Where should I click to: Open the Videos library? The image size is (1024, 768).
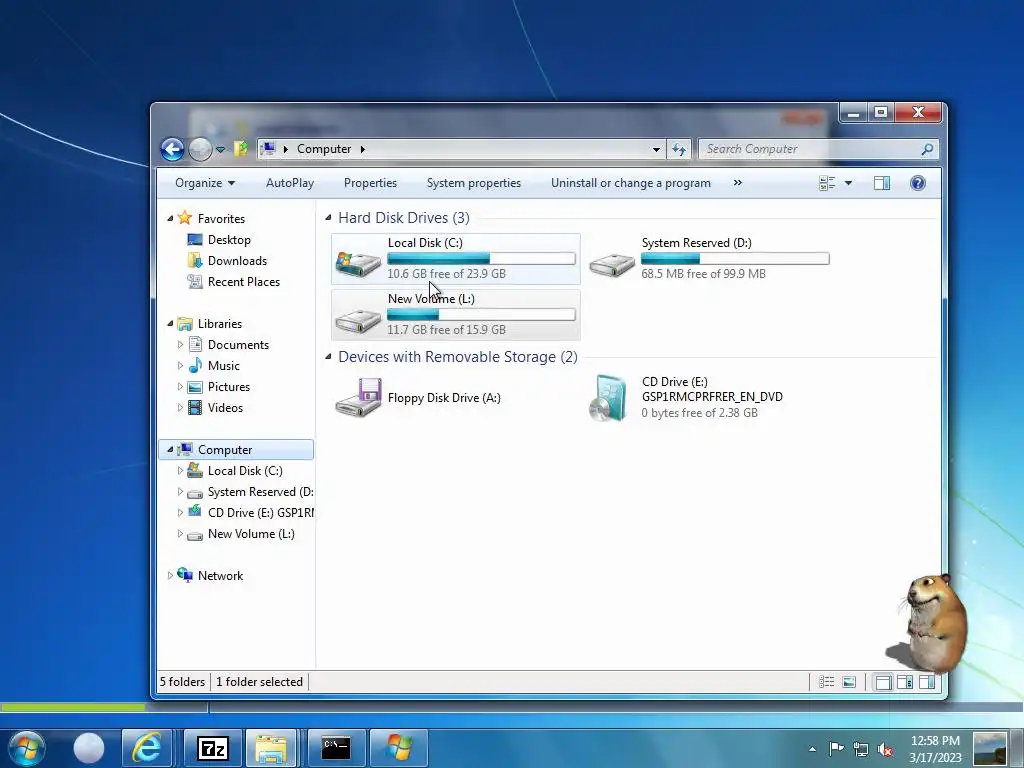[225, 408]
